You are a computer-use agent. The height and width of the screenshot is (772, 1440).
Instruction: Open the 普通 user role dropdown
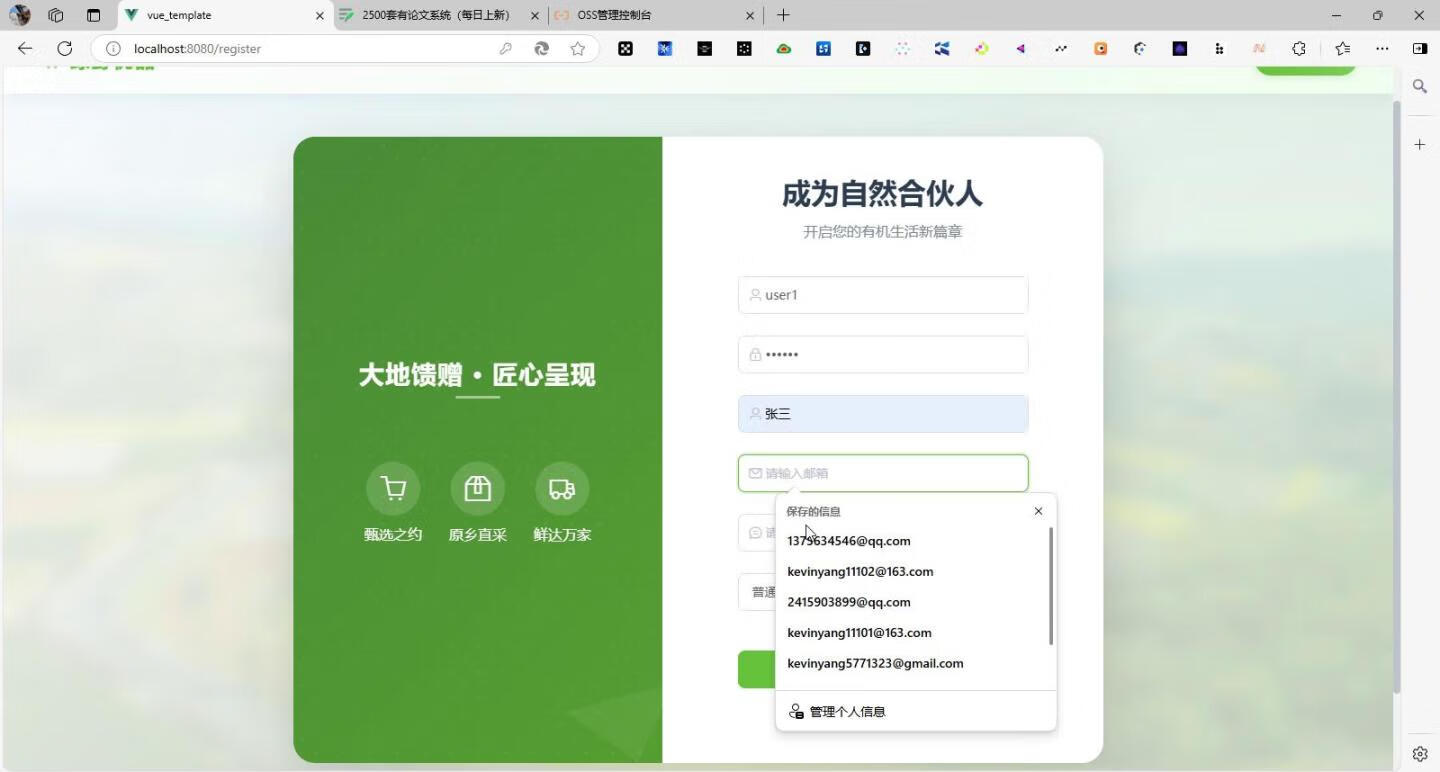[757, 592]
